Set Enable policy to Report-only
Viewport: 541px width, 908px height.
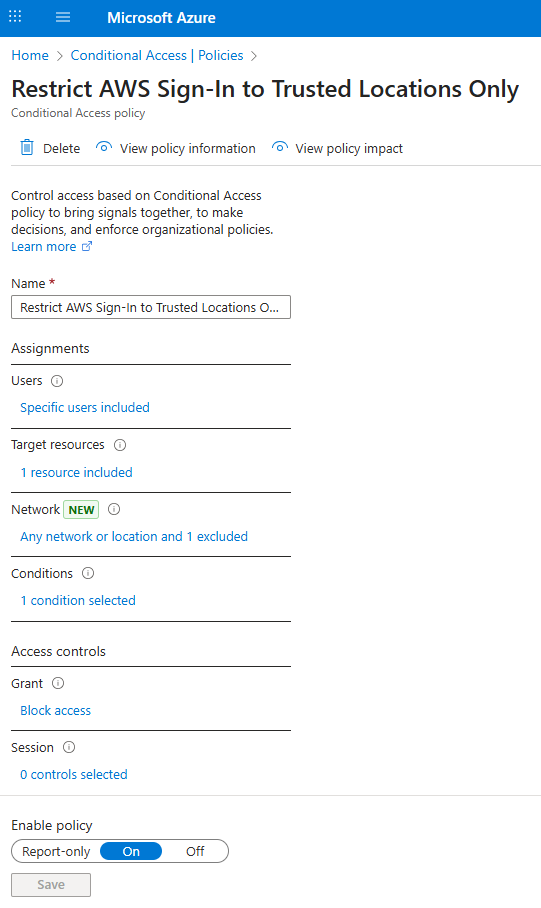coord(56,851)
